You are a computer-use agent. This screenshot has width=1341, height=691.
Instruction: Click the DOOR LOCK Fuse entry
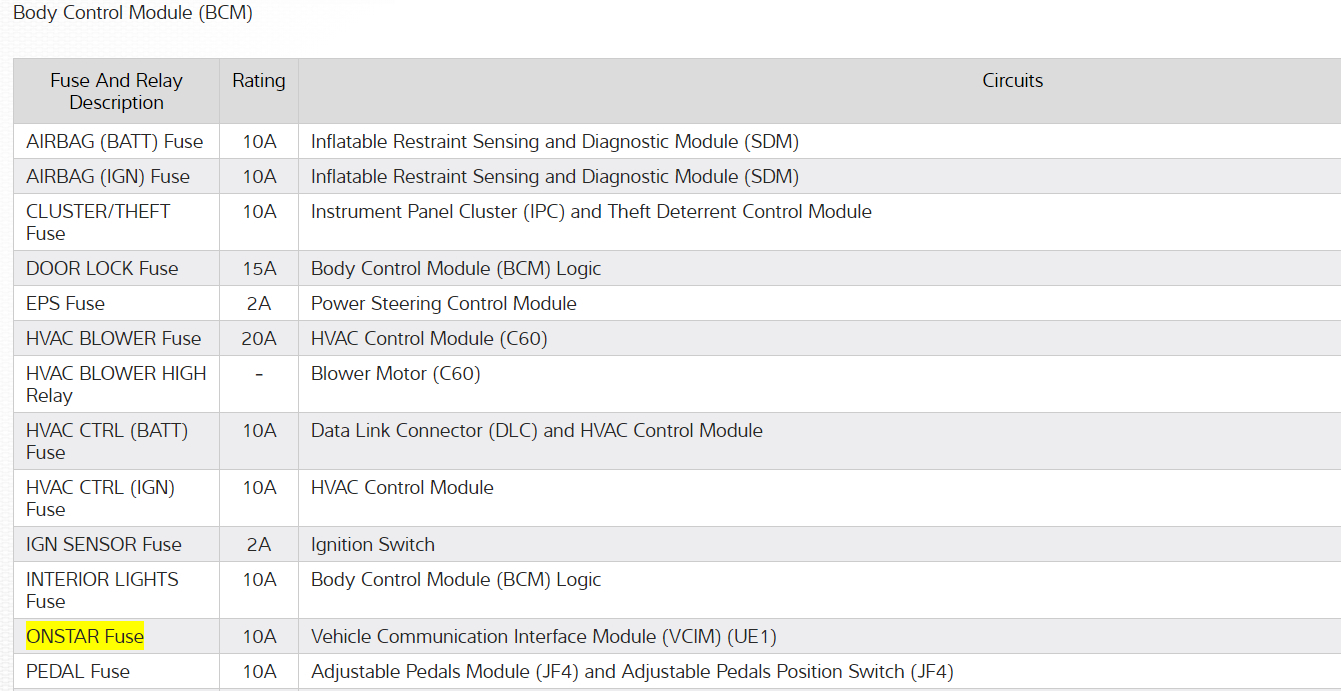coord(102,268)
